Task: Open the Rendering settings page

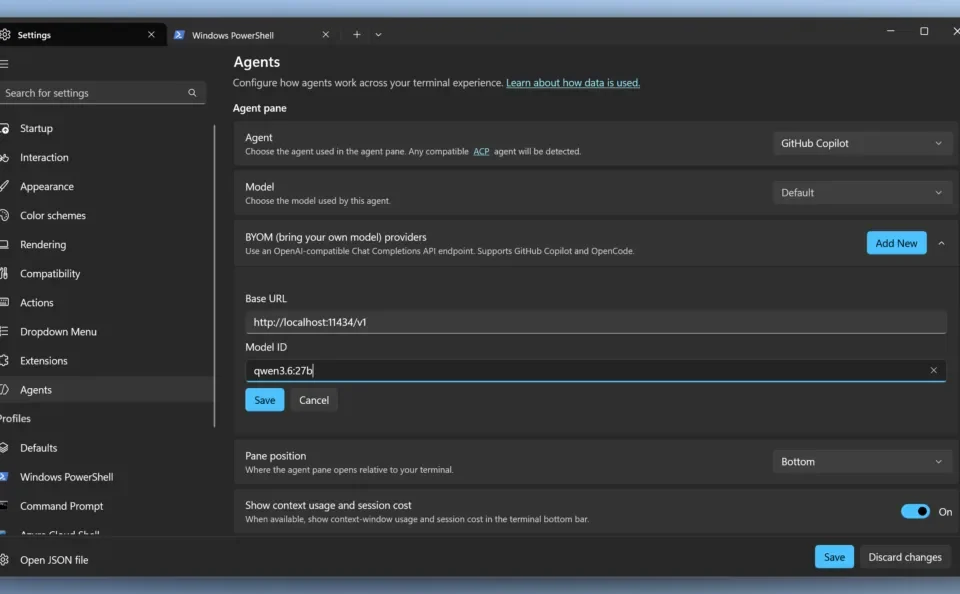Action: (x=107, y=244)
